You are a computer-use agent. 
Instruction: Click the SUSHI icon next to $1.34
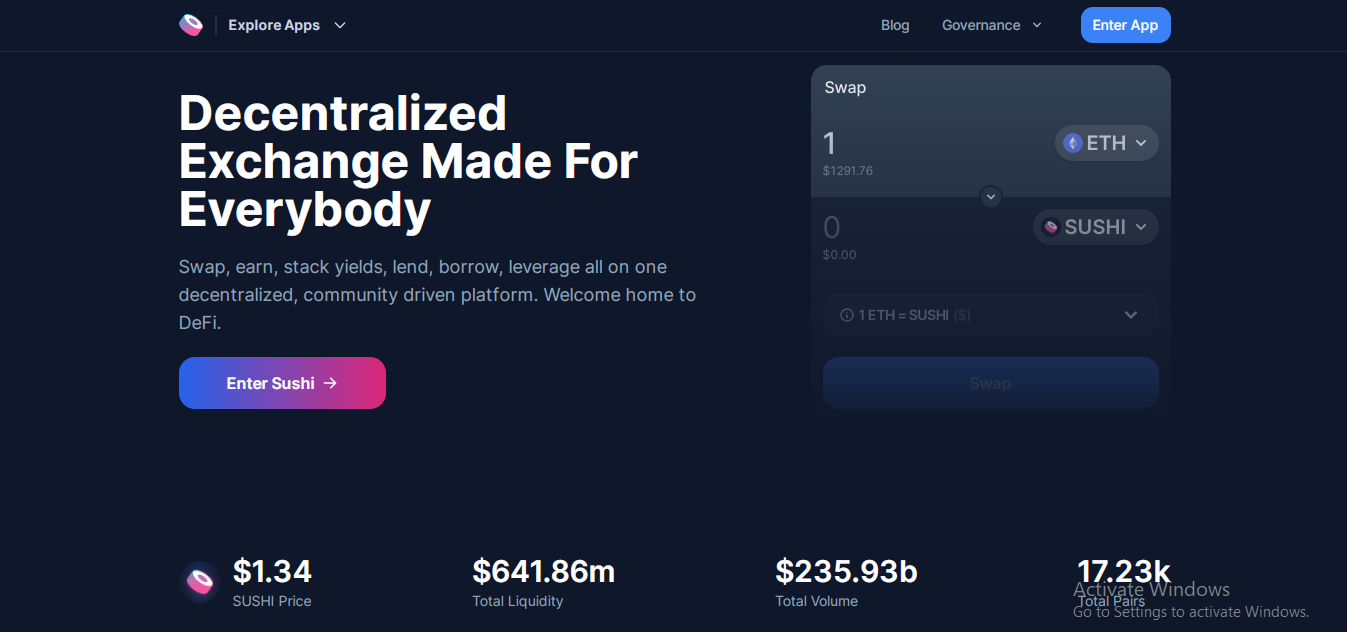201,582
